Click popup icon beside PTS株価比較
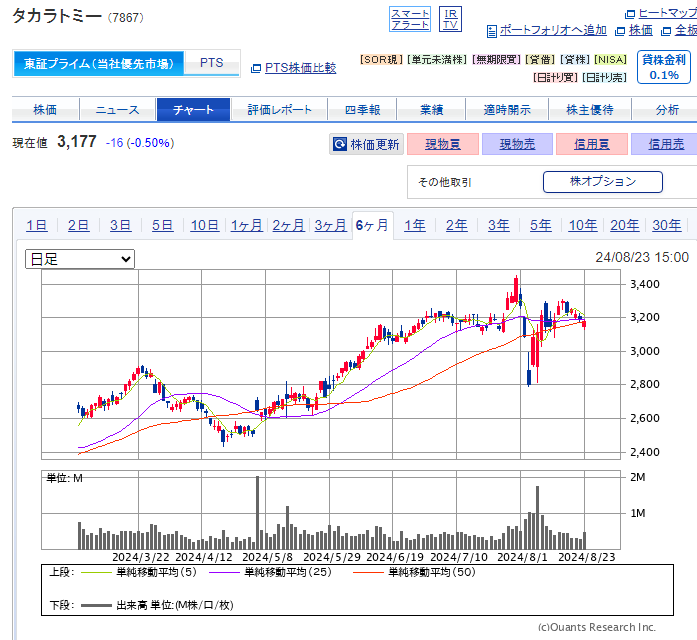 coord(256,68)
